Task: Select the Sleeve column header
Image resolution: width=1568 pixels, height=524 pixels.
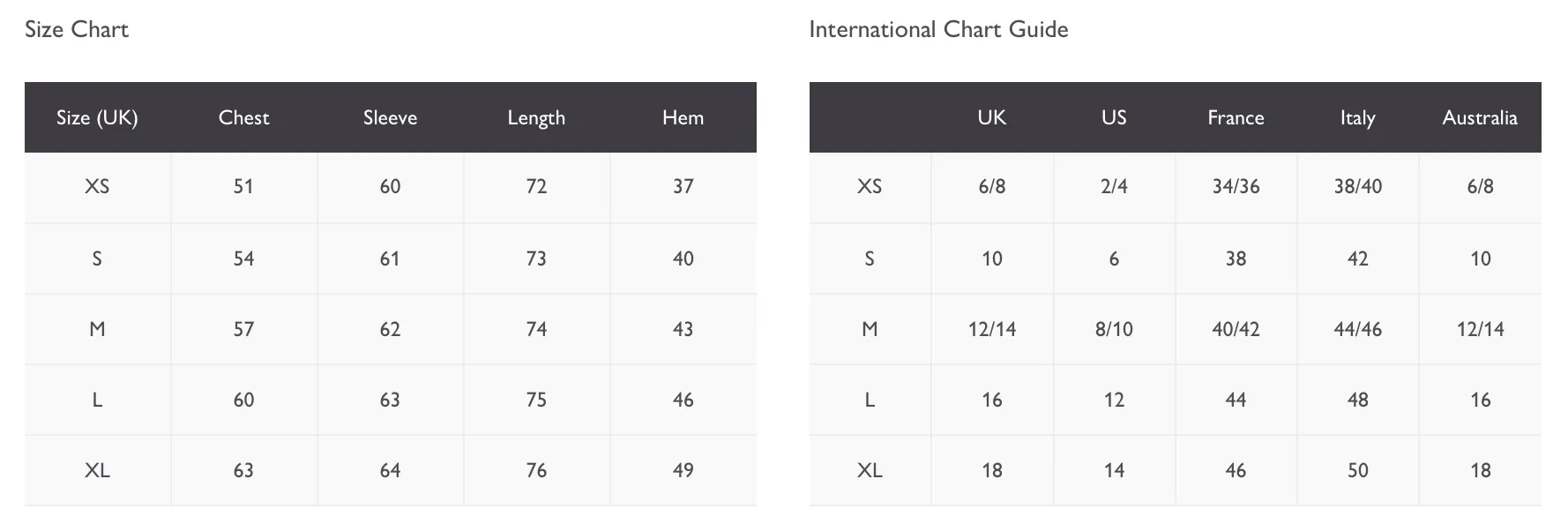Action: point(390,117)
